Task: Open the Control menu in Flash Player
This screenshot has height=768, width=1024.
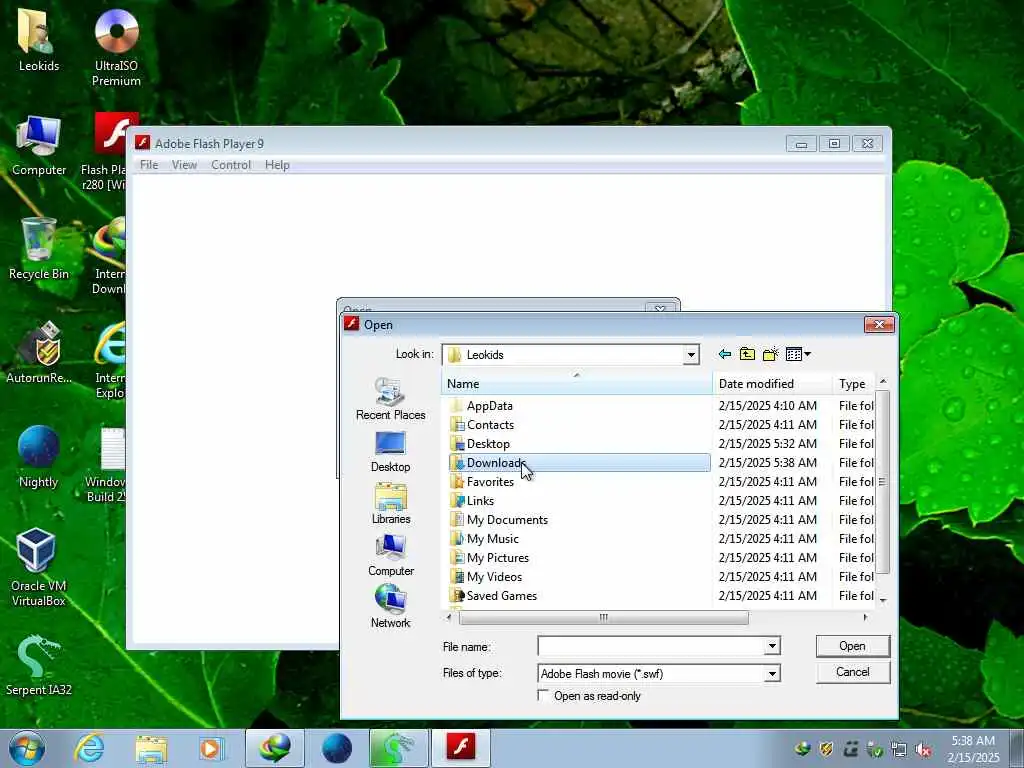Action: 231,165
